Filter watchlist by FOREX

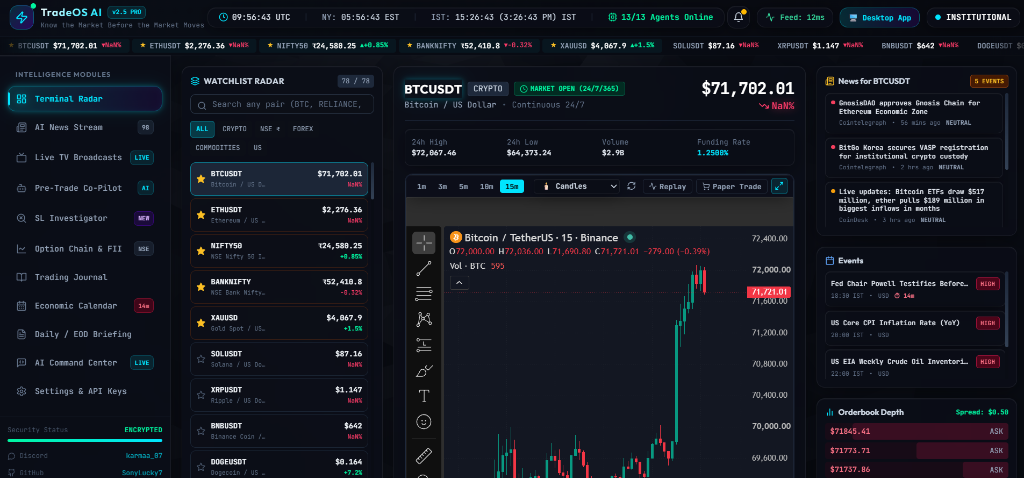click(303, 129)
